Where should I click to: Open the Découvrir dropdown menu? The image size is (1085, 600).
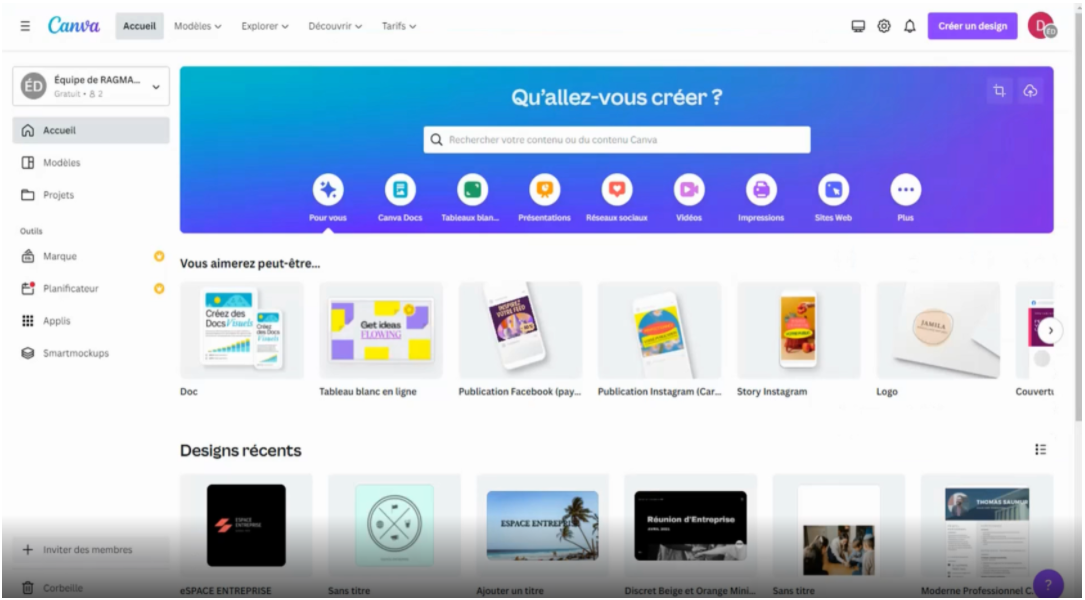point(335,26)
